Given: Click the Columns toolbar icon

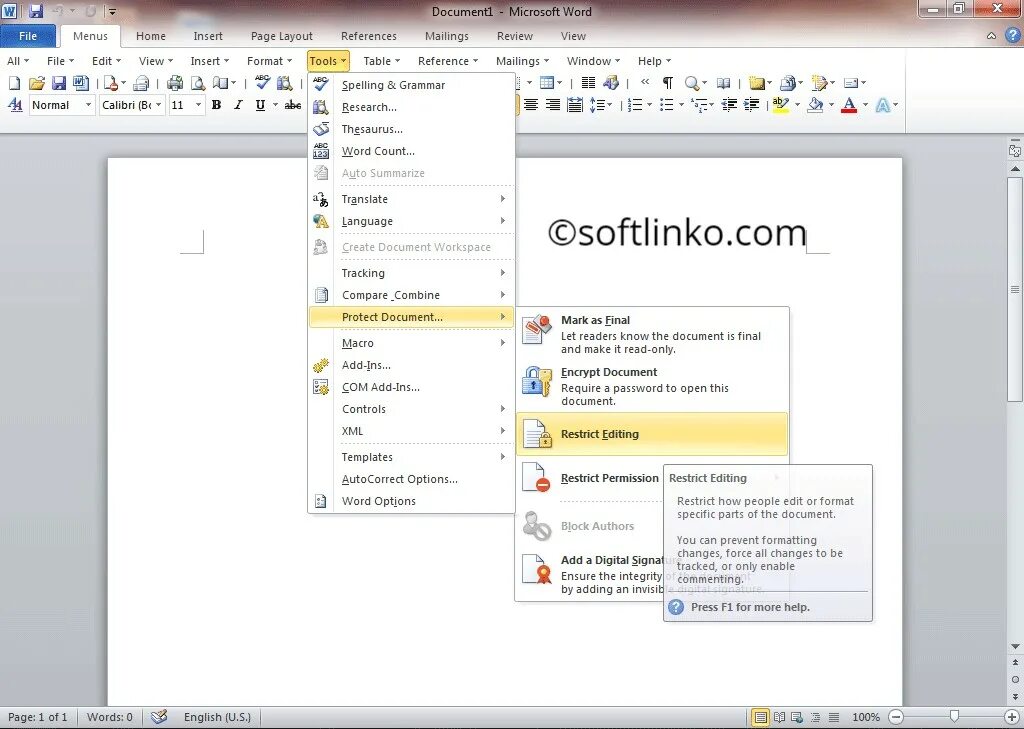Looking at the screenshot, I should (588, 83).
